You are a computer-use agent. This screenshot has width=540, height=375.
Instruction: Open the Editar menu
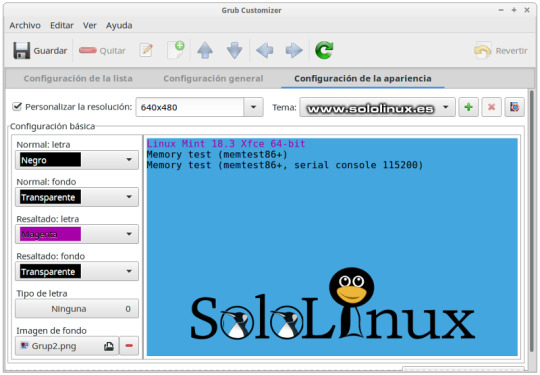(62, 25)
